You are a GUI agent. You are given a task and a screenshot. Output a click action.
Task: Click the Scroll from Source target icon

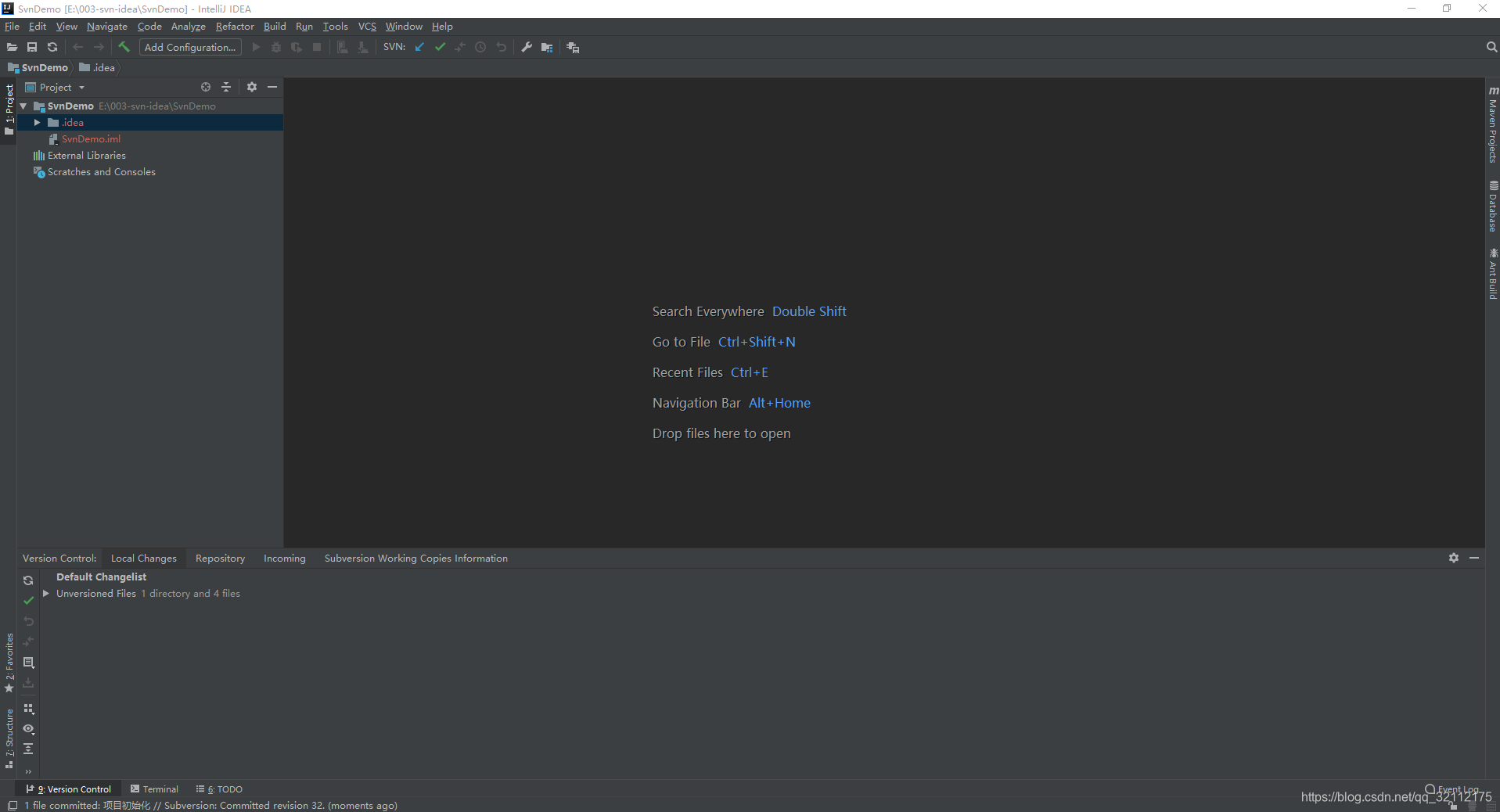[x=206, y=87]
